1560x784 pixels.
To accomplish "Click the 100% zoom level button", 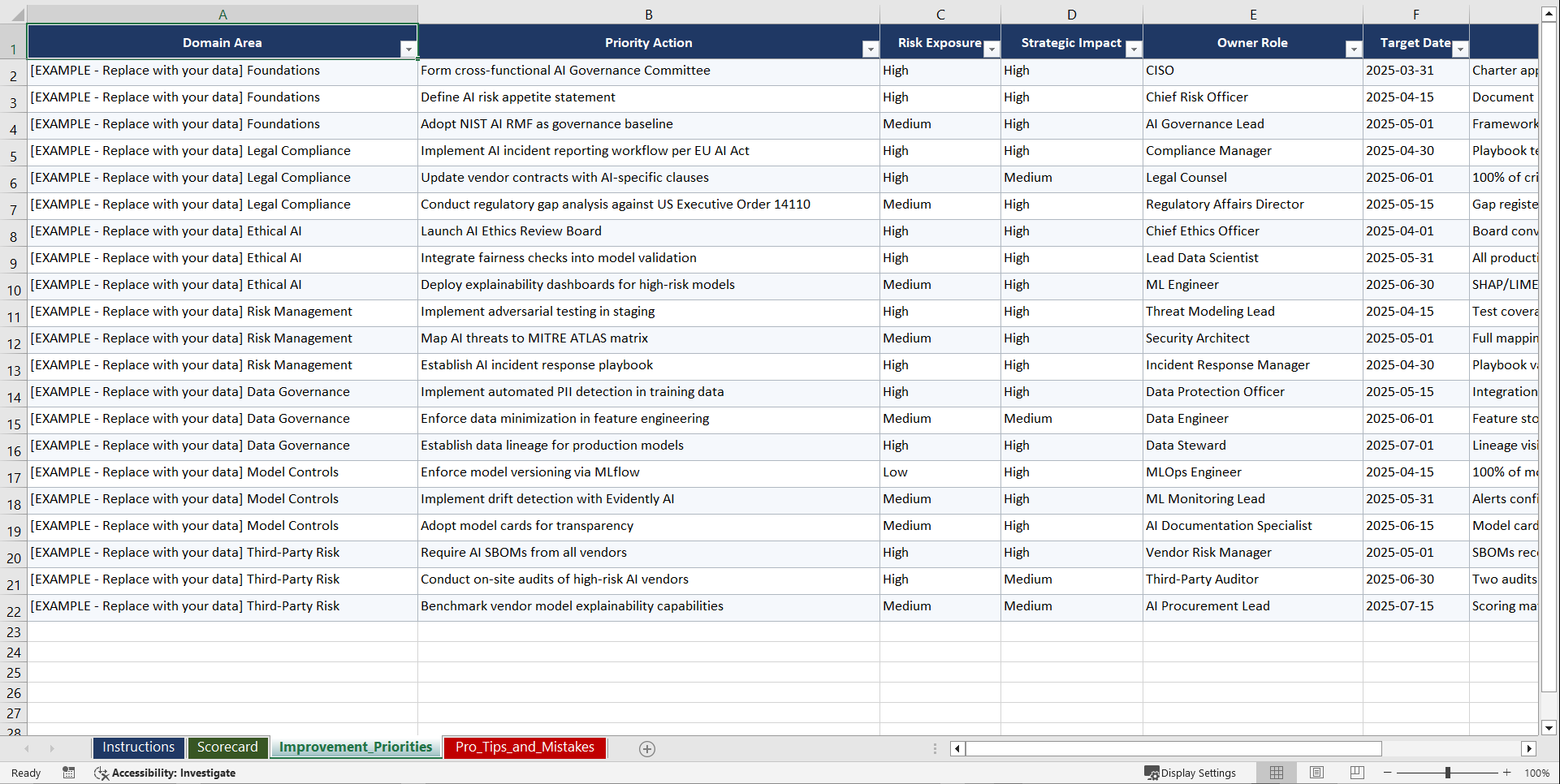I will (x=1537, y=773).
